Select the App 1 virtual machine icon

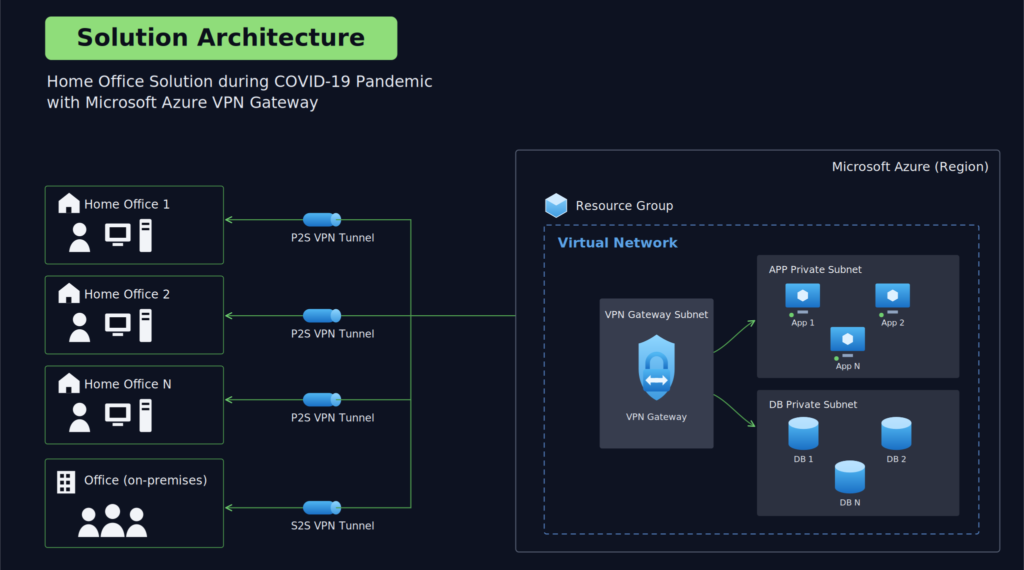click(x=803, y=298)
